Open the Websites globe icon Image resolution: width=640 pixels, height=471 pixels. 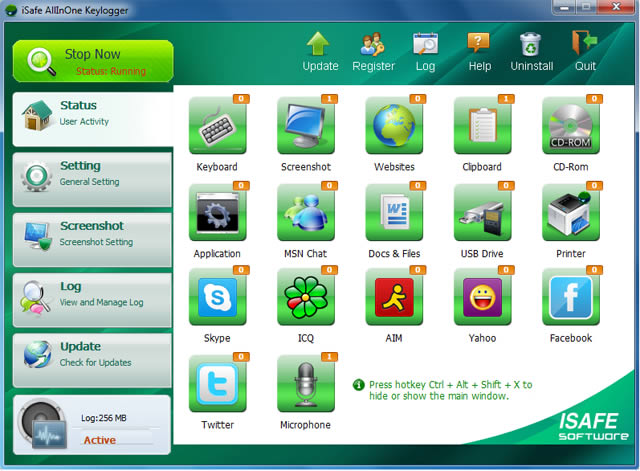click(394, 126)
